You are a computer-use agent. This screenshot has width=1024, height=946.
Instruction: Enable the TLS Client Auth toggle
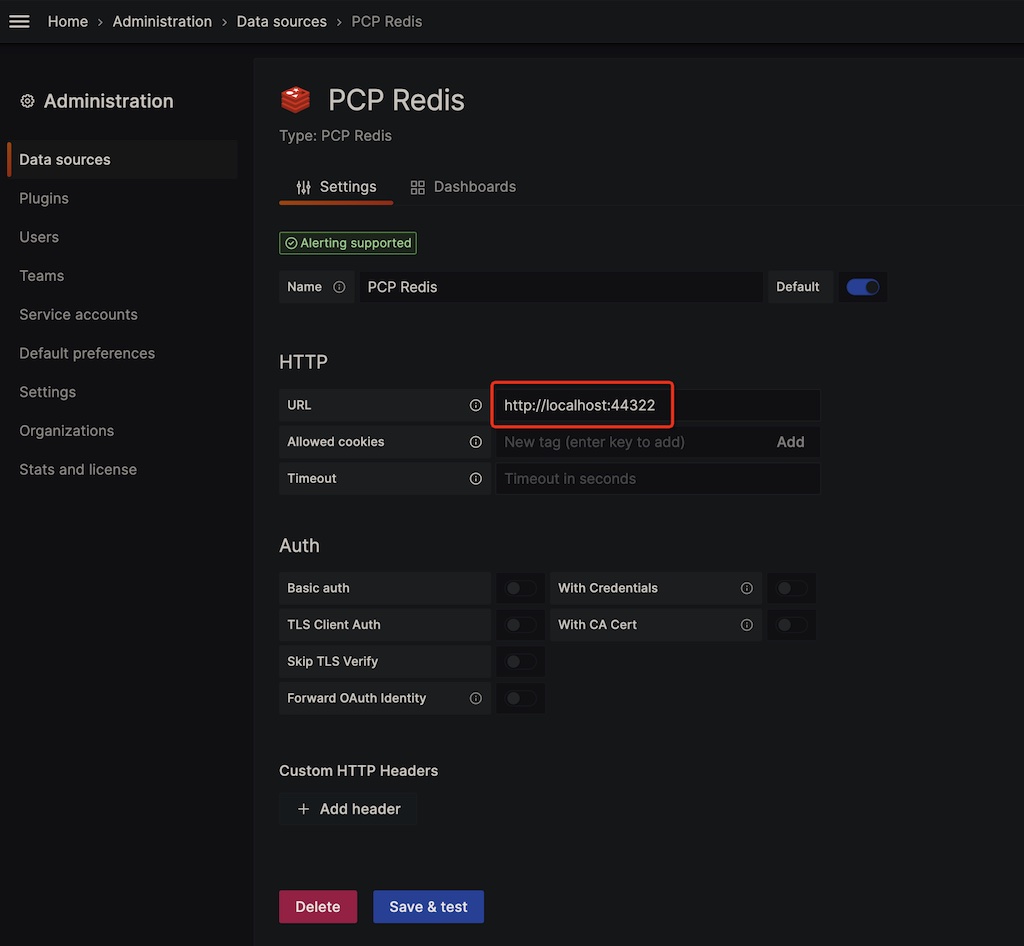click(x=520, y=625)
